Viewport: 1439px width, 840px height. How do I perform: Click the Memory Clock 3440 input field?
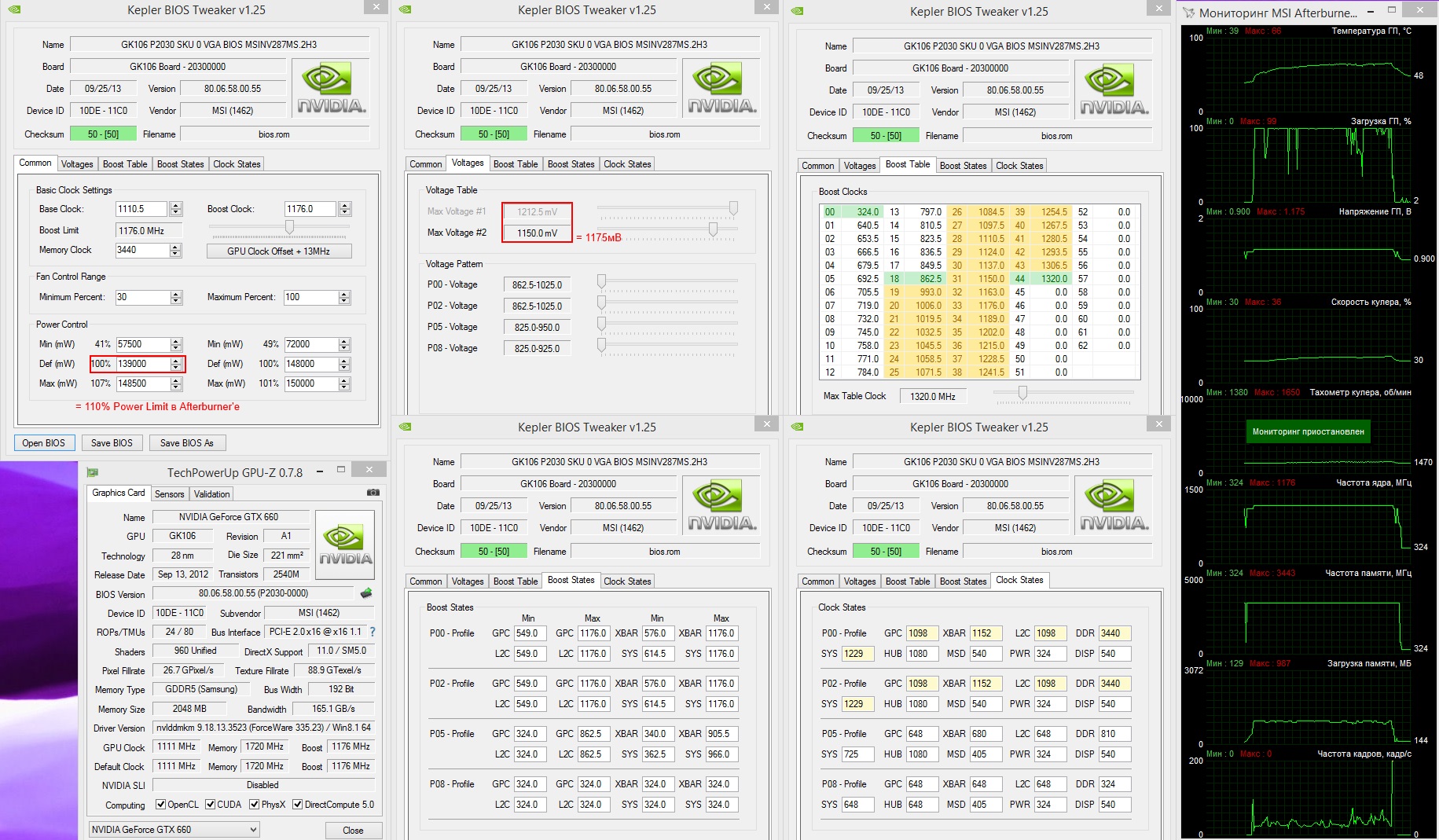pyautogui.click(x=141, y=250)
